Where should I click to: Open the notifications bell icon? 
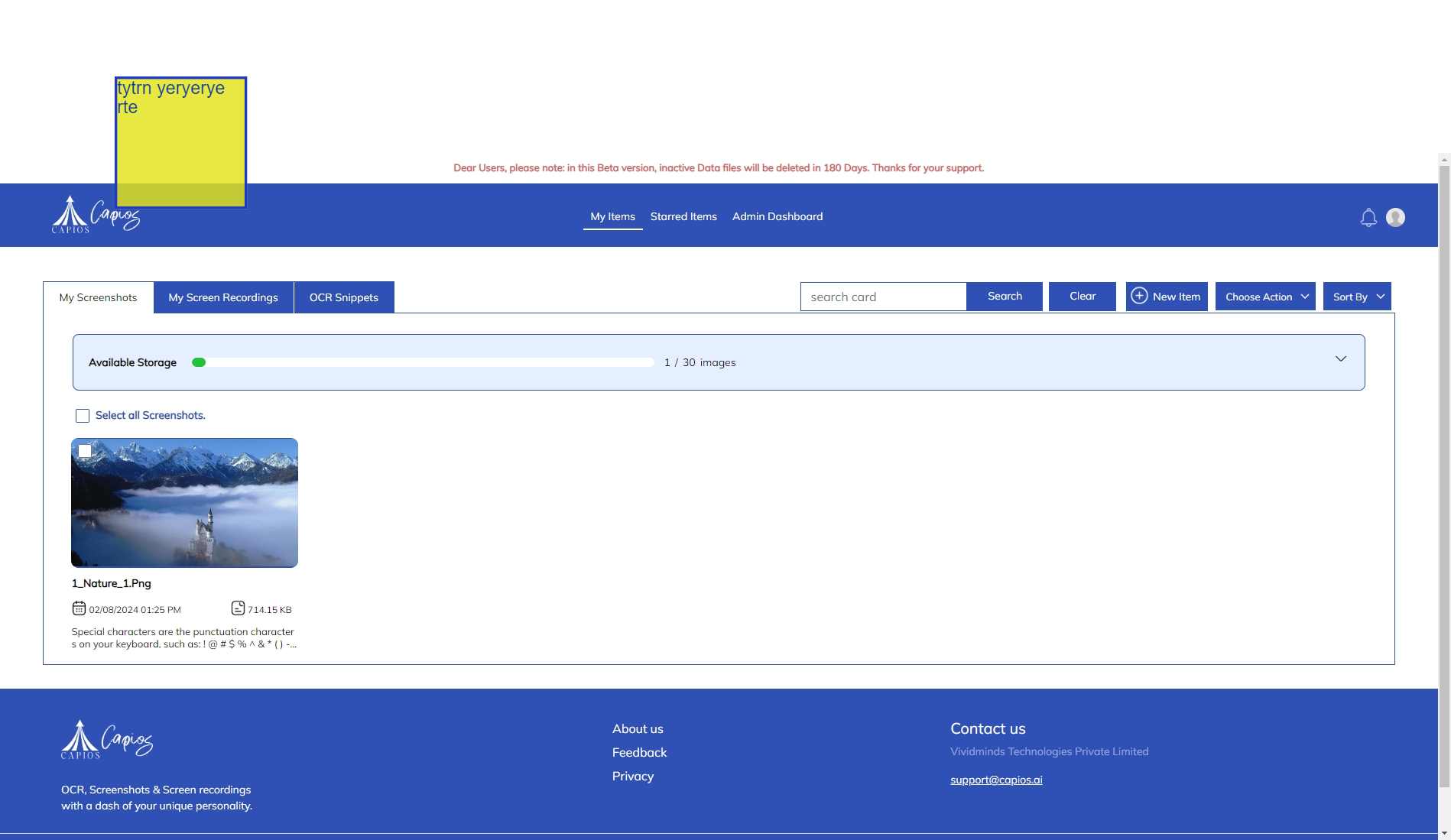(1368, 218)
